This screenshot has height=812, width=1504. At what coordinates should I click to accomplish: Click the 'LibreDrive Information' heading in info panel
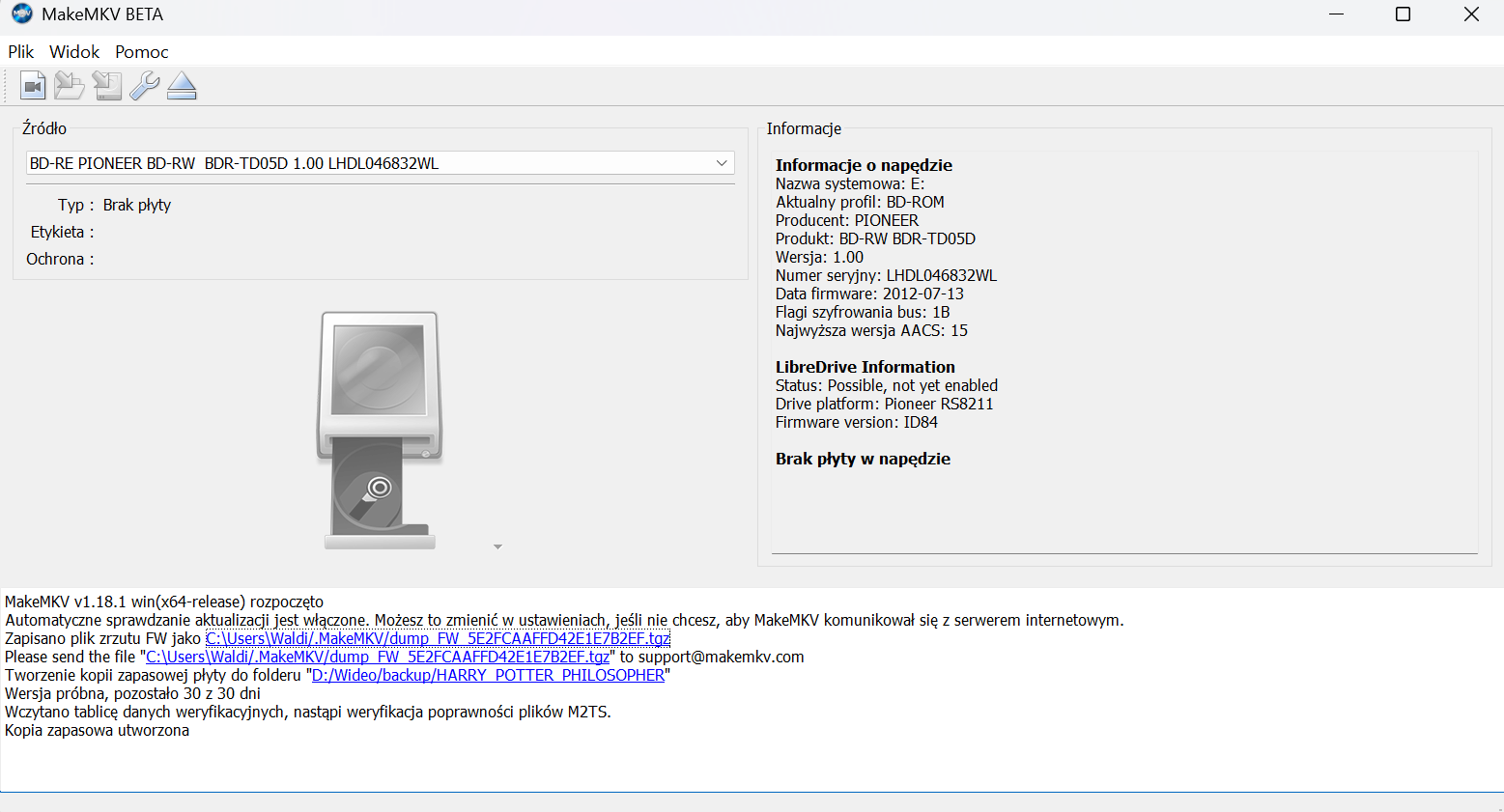(x=865, y=367)
